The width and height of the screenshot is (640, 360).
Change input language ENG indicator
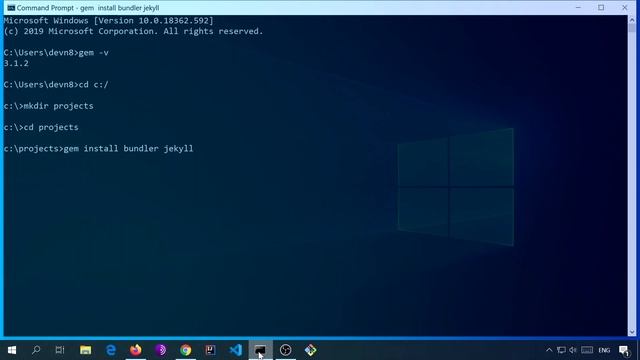604,350
